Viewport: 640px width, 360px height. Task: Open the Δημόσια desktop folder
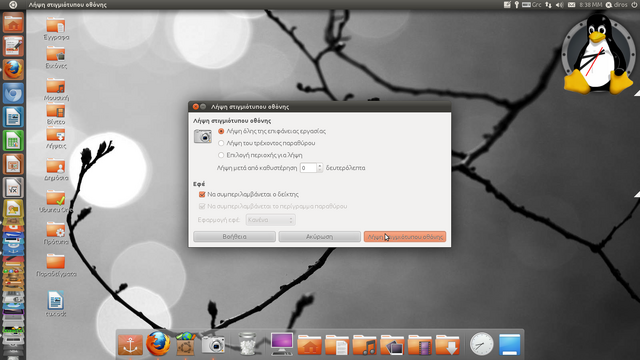[56, 169]
